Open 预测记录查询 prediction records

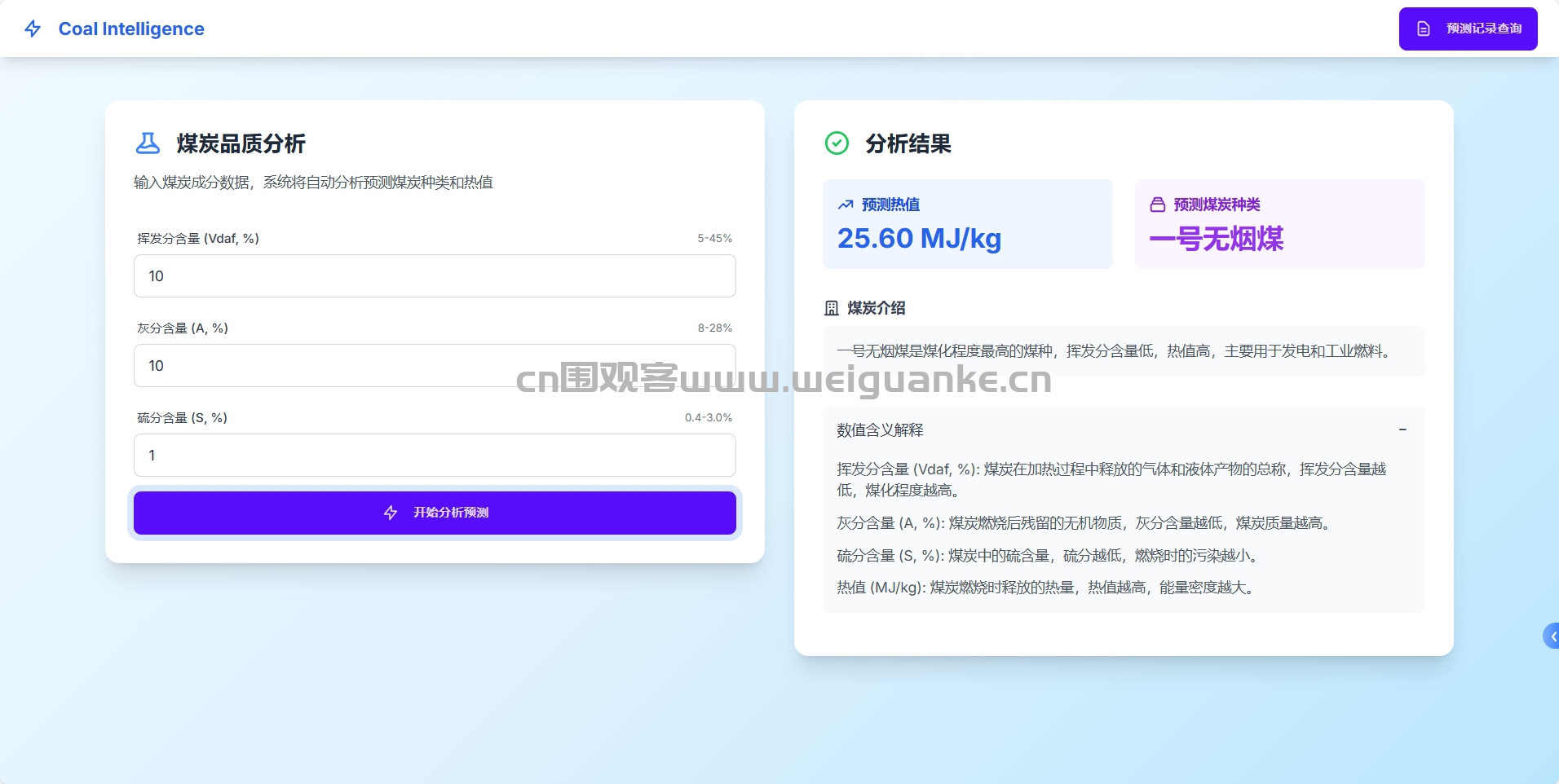point(1468,29)
